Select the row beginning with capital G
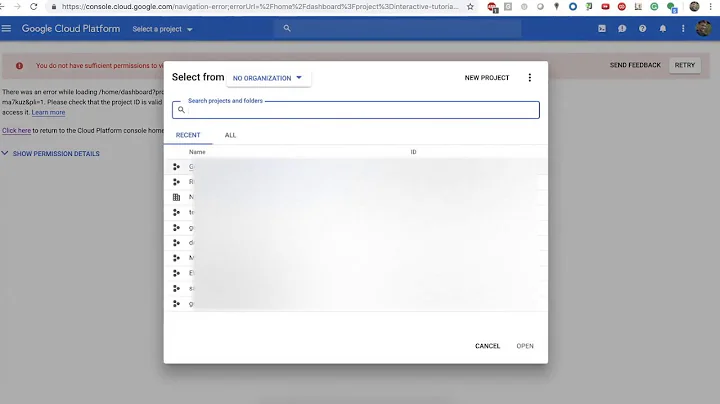720x404 pixels. click(x=356, y=167)
